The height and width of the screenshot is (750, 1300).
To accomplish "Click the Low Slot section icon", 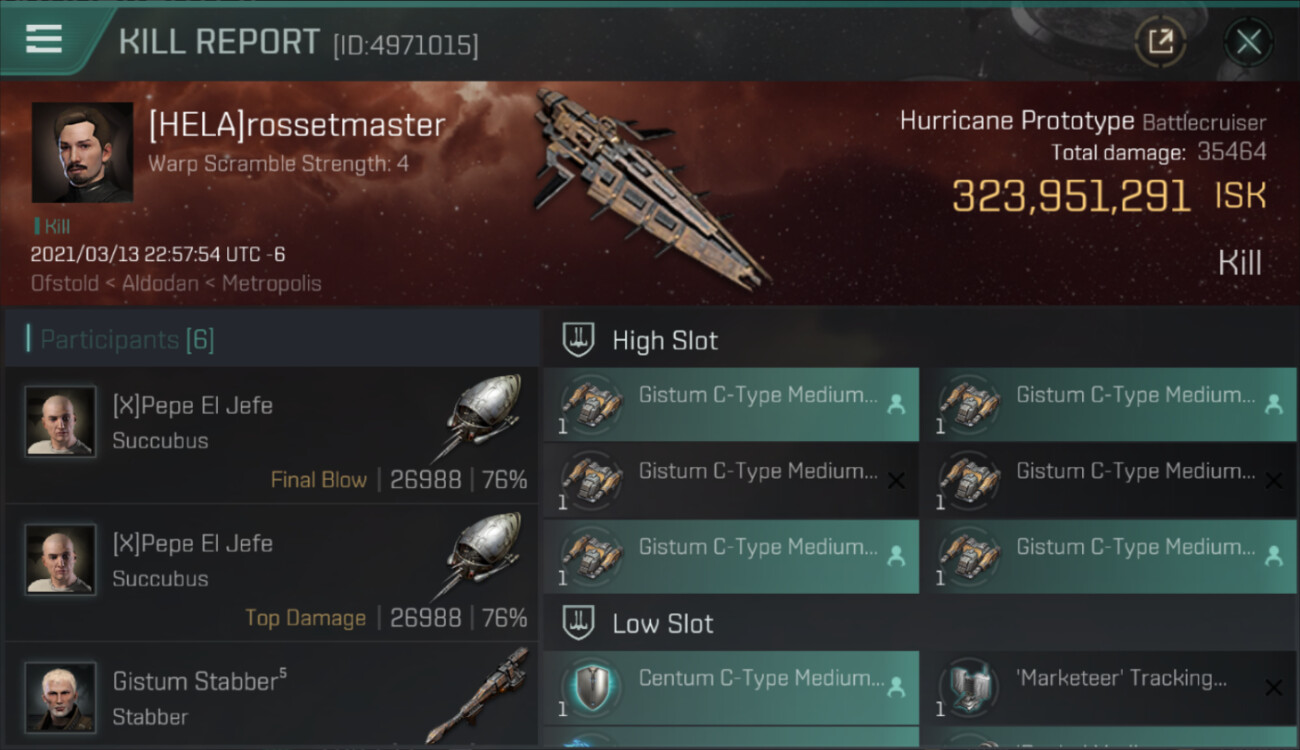I will (579, 623).
